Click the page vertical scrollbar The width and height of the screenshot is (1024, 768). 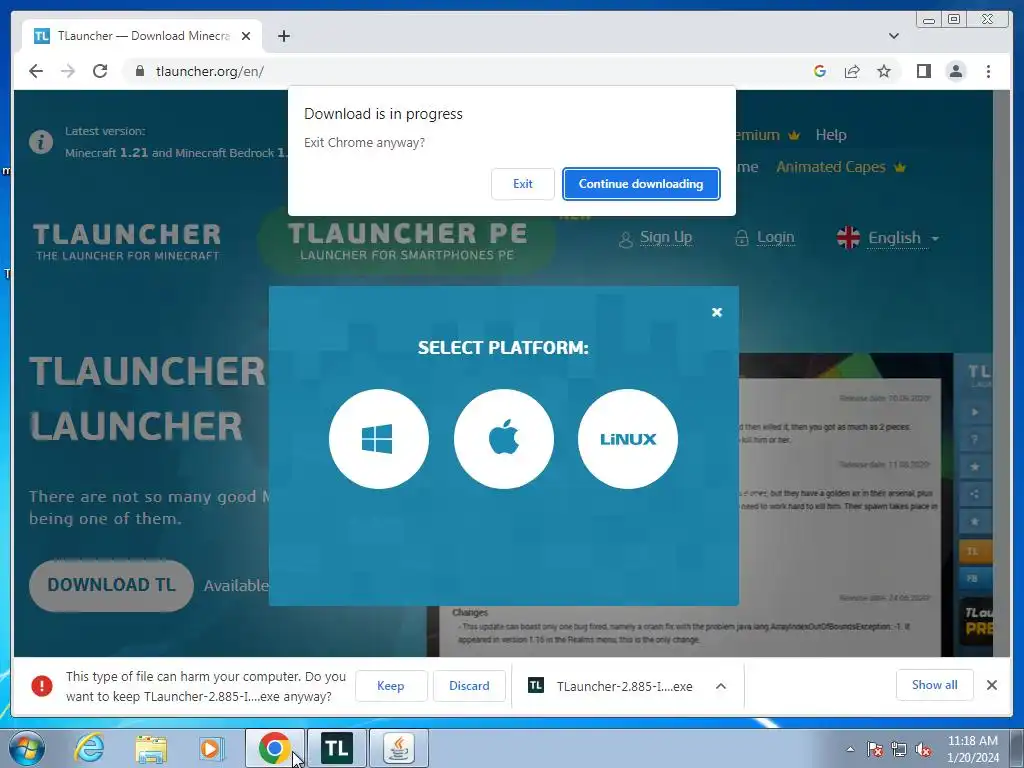click(x=1002, y=374)
